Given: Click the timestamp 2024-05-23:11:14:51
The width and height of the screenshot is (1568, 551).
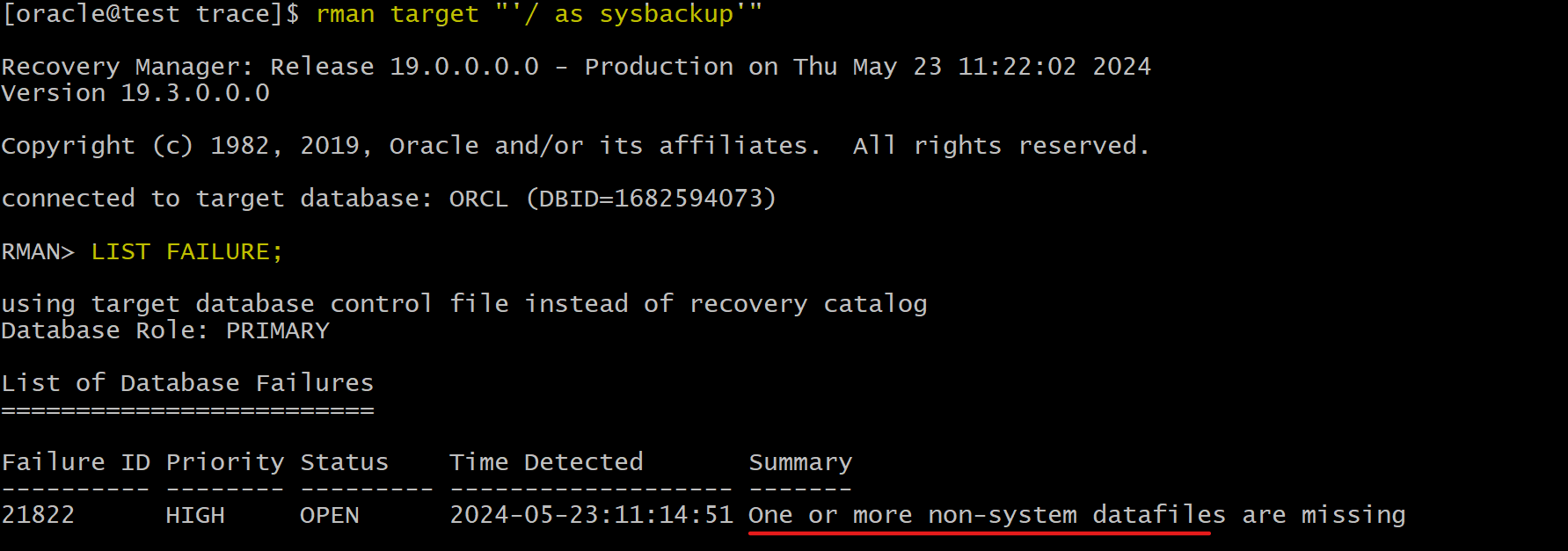Looking at the screenshot, I should pyautogui.click(x=591, y=515).
